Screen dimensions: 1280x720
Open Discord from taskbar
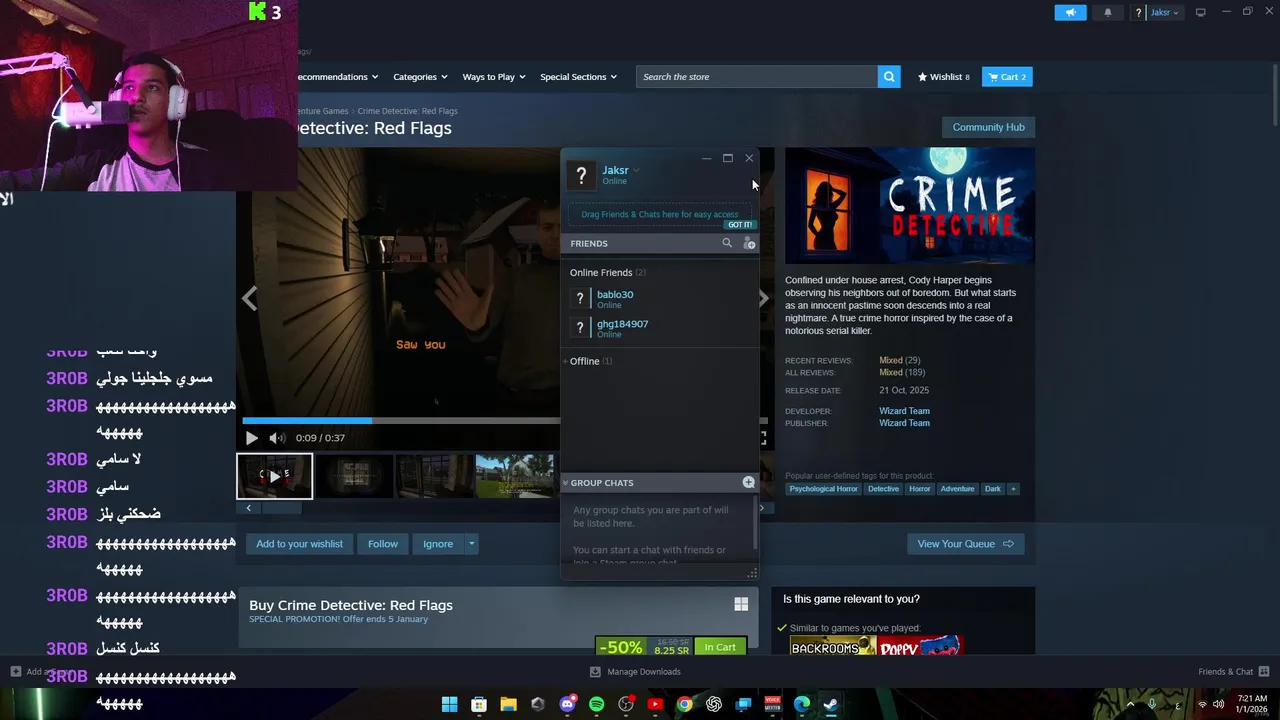click(x=567, y=704)
